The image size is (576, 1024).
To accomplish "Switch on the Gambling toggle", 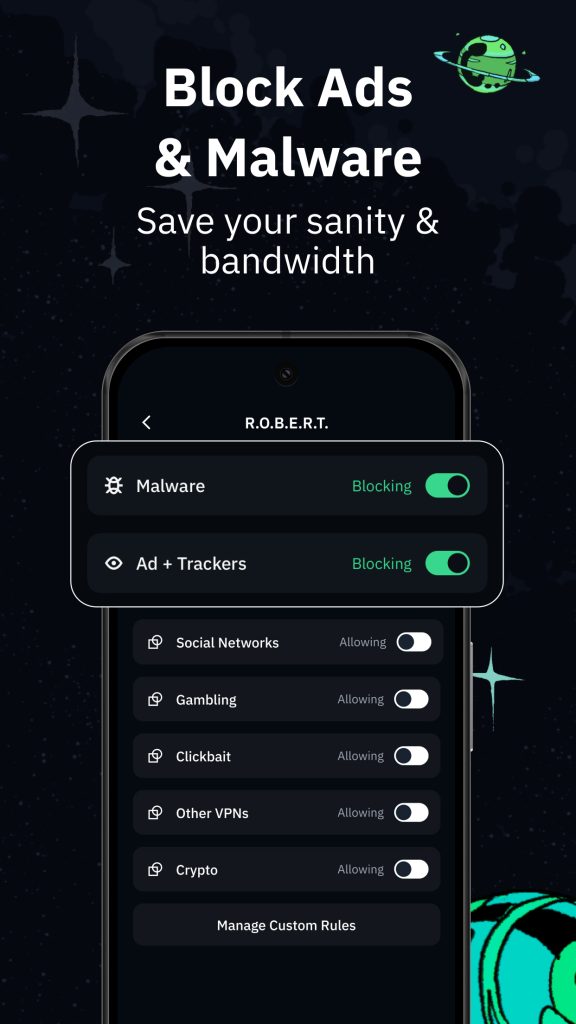I will click(411, 699).
